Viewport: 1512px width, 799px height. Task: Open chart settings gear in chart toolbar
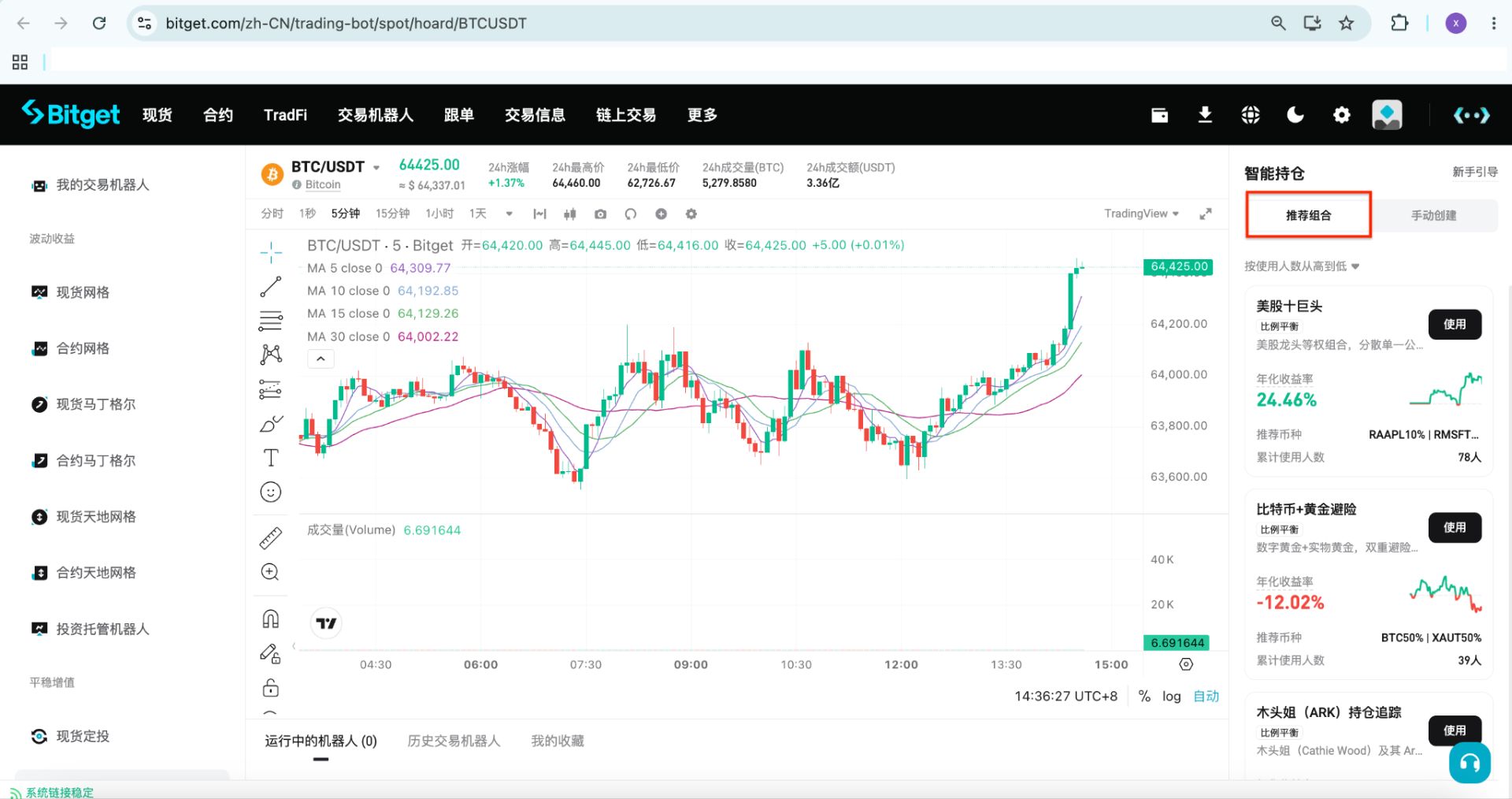point(691,214)
